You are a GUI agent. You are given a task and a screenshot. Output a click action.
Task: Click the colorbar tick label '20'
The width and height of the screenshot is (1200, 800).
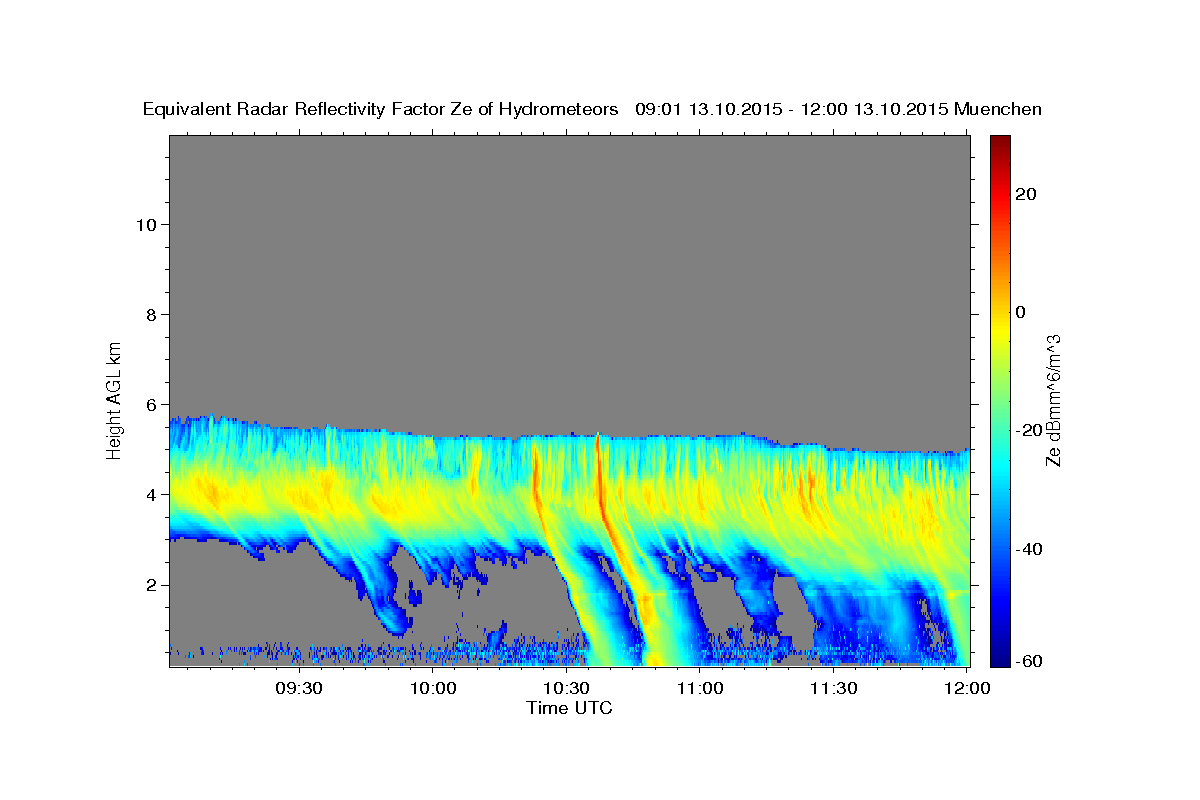tap(1026, 194)
